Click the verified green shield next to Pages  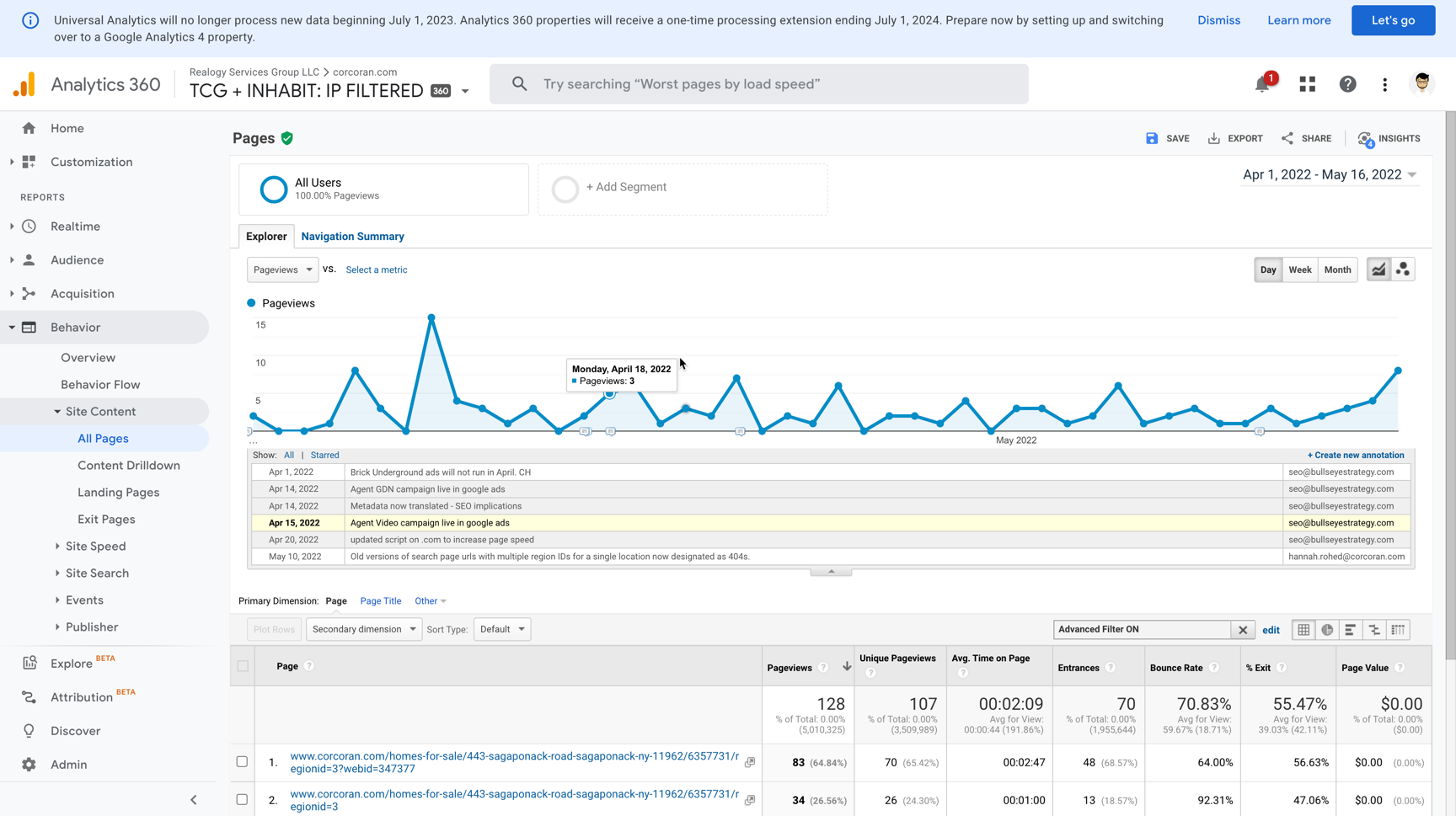pyautogui.click(x=287, y=138)
